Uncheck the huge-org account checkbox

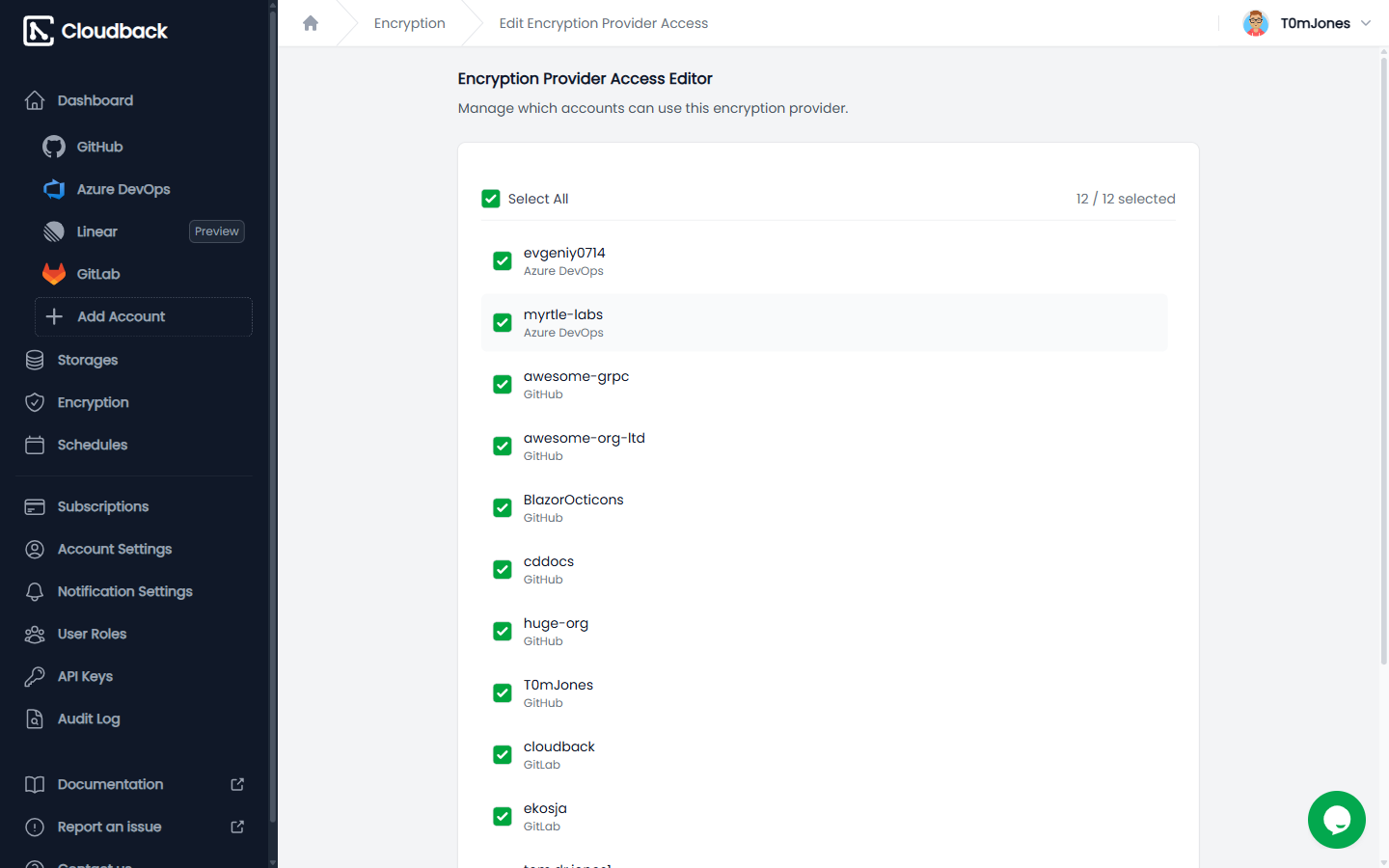click(503, 631)
